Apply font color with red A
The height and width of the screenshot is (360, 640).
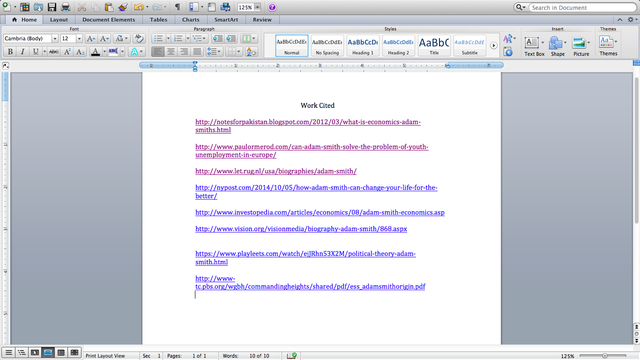(95, 51)
